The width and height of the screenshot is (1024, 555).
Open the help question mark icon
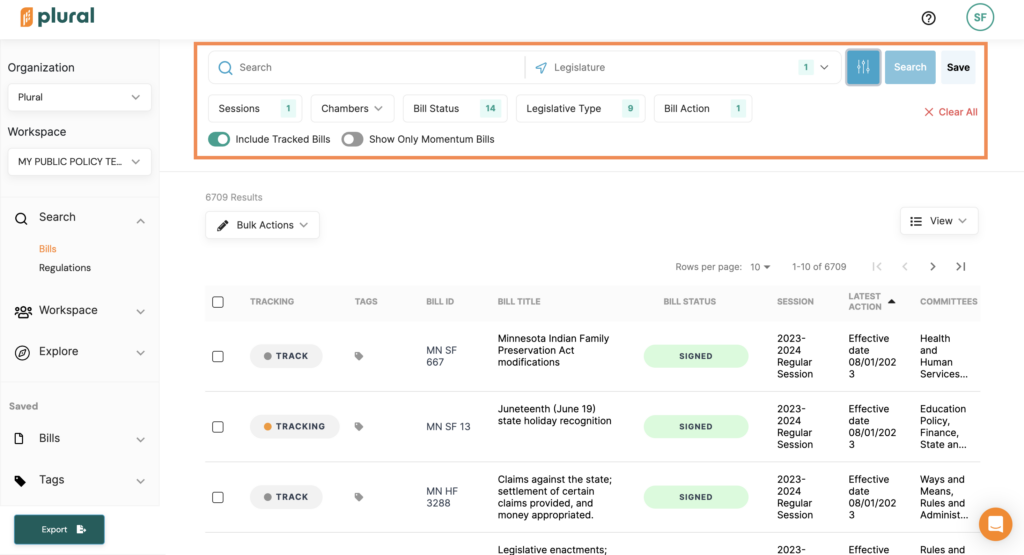click(x=928, y=18)
